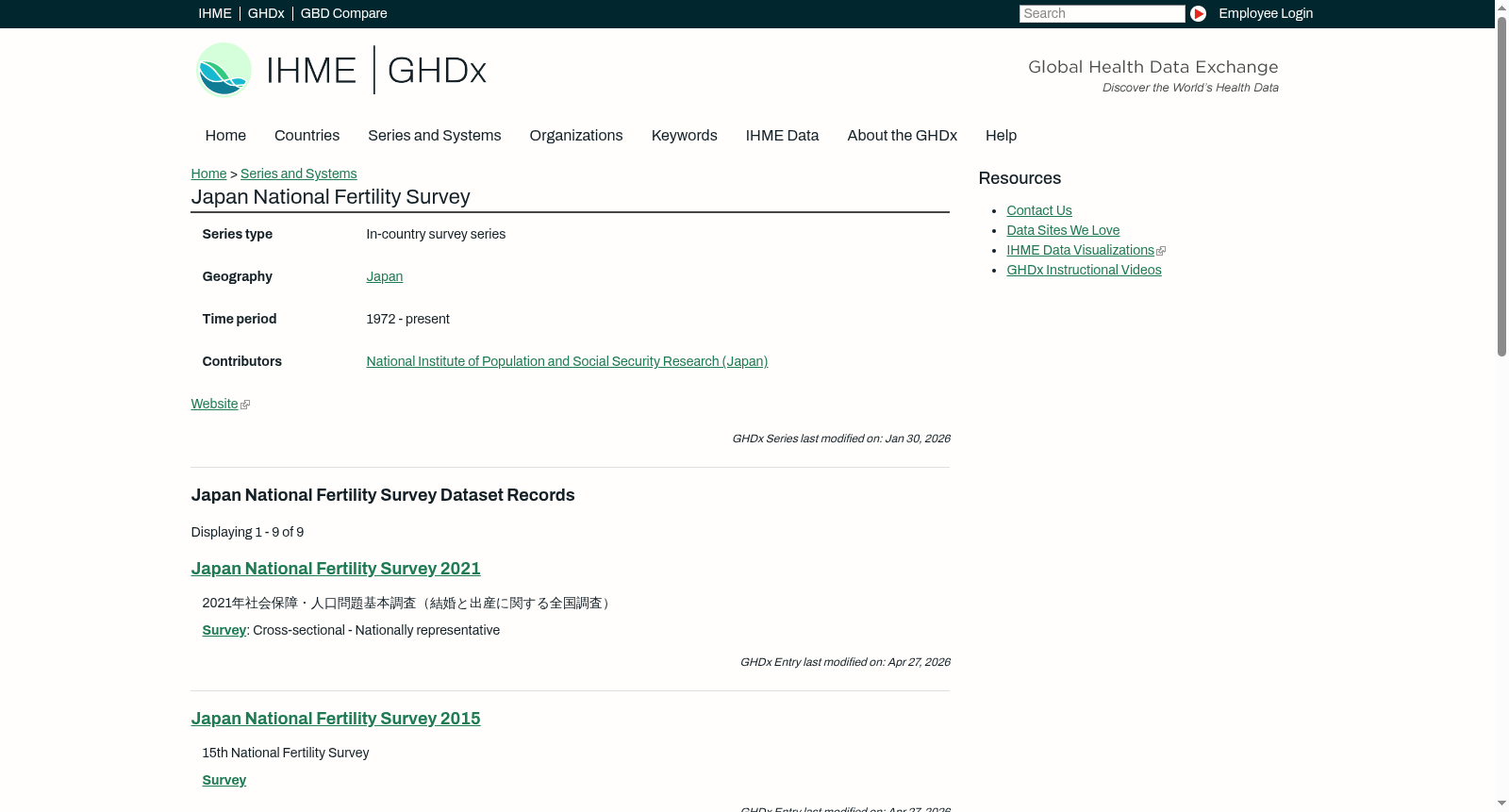Screen dimensions: 1509x812
Task: Click the GHDx wordmark in the header
Action: (437, 71)
